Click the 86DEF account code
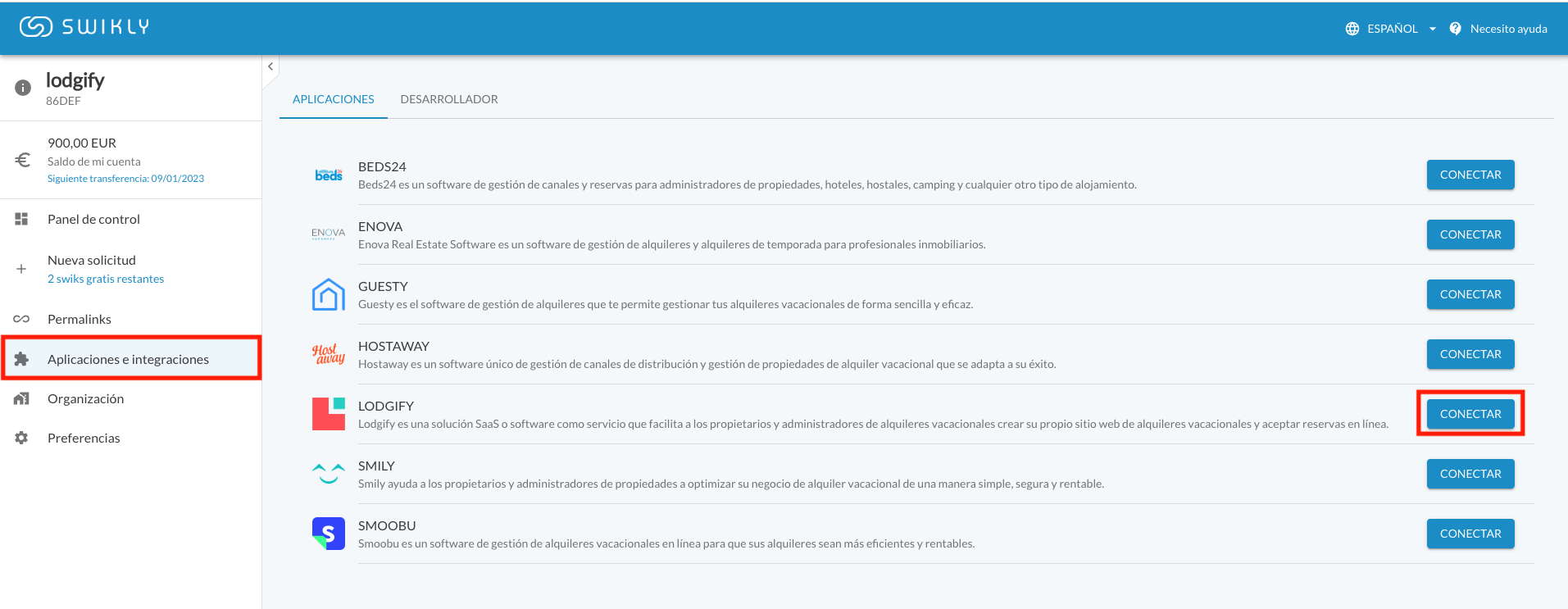1568x609 pixels. (63, 101)
